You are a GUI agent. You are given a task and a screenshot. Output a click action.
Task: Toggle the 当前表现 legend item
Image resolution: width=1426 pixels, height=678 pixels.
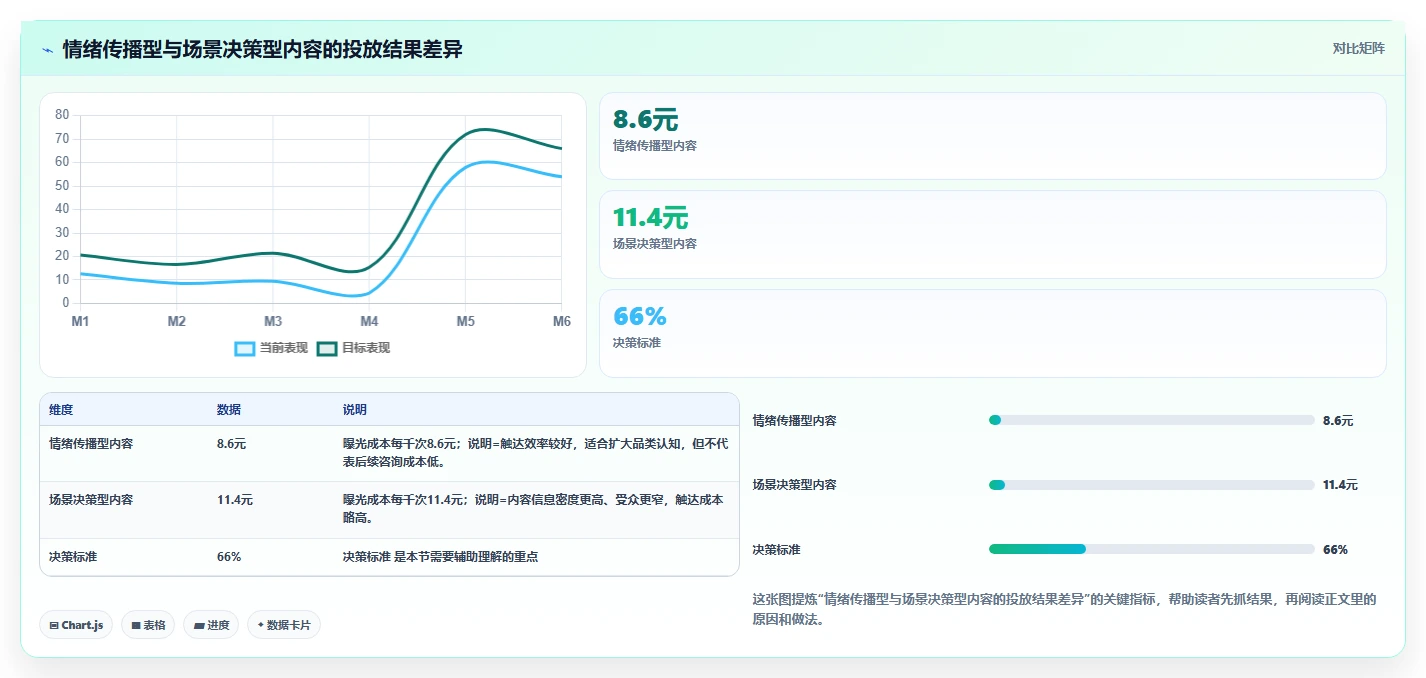click(270, 348)
